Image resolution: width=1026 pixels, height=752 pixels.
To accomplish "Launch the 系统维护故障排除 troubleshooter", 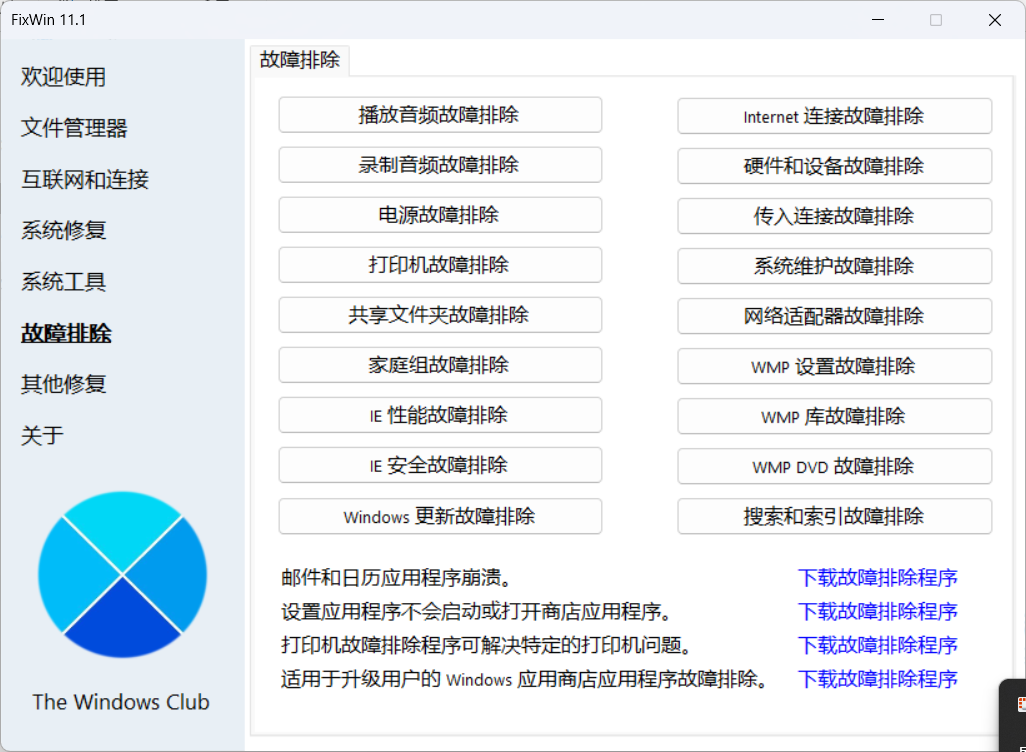I will click(x=834, y=266).
